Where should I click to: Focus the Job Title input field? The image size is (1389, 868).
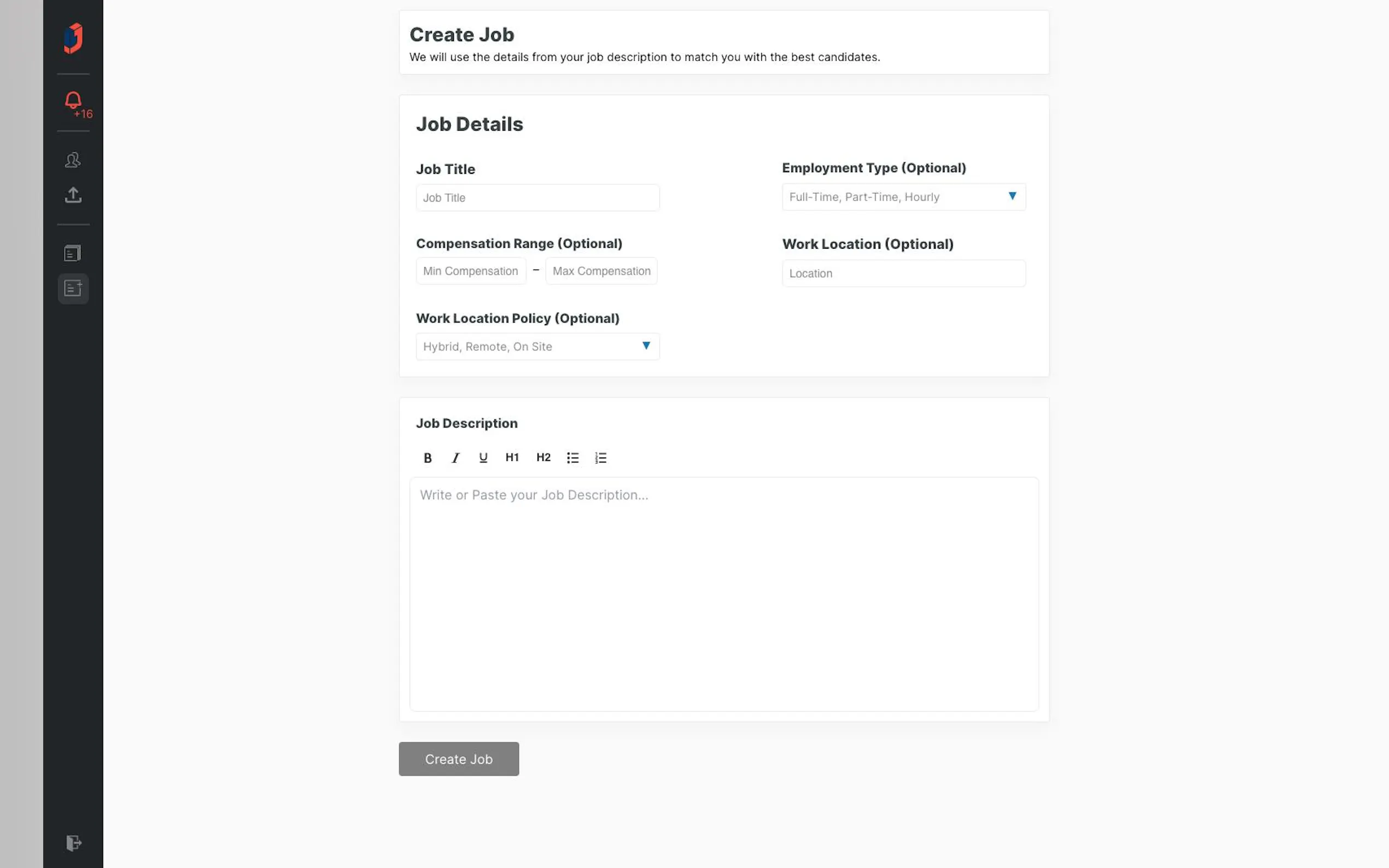538,197
